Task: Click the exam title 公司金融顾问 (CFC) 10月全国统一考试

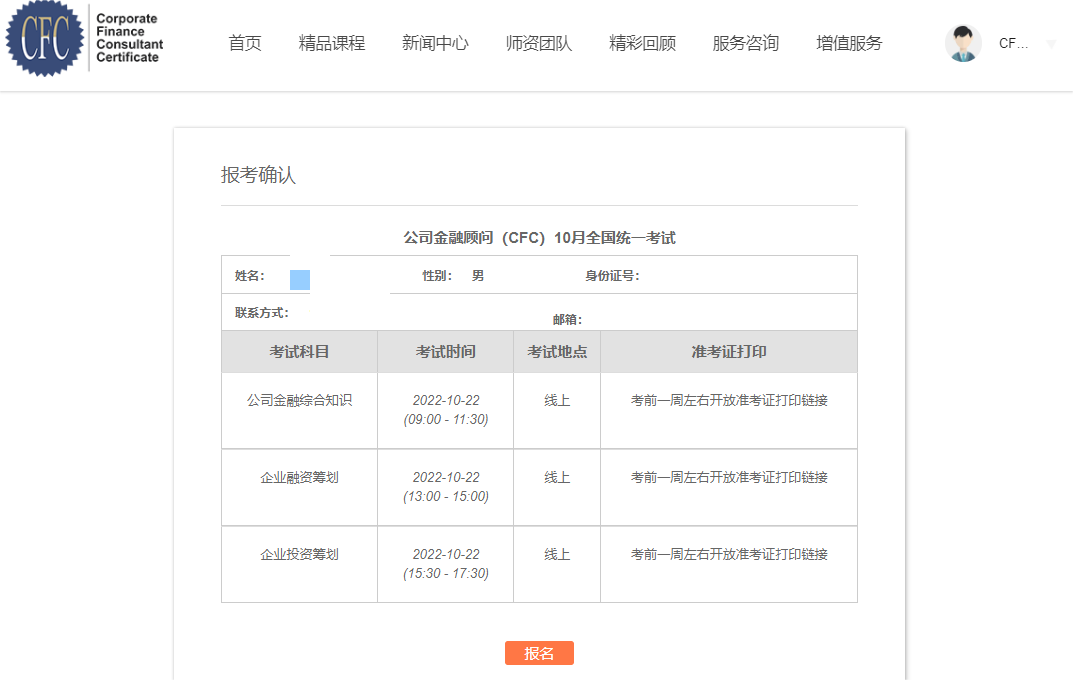Action: pyautogui.click(x=539, y=237)
